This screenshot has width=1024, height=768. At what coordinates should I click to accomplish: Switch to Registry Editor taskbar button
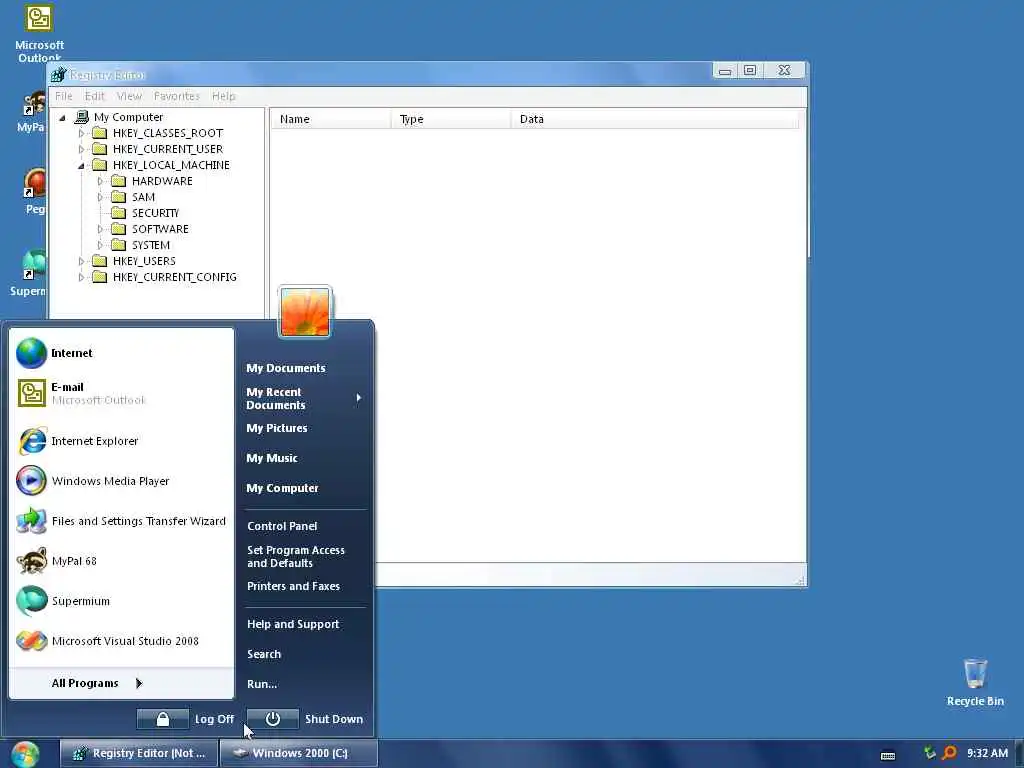(x=138, y=753)
